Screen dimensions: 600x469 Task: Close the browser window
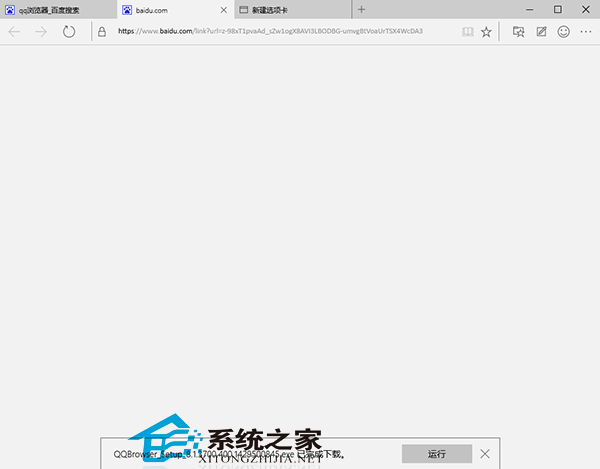click(586, 10)
